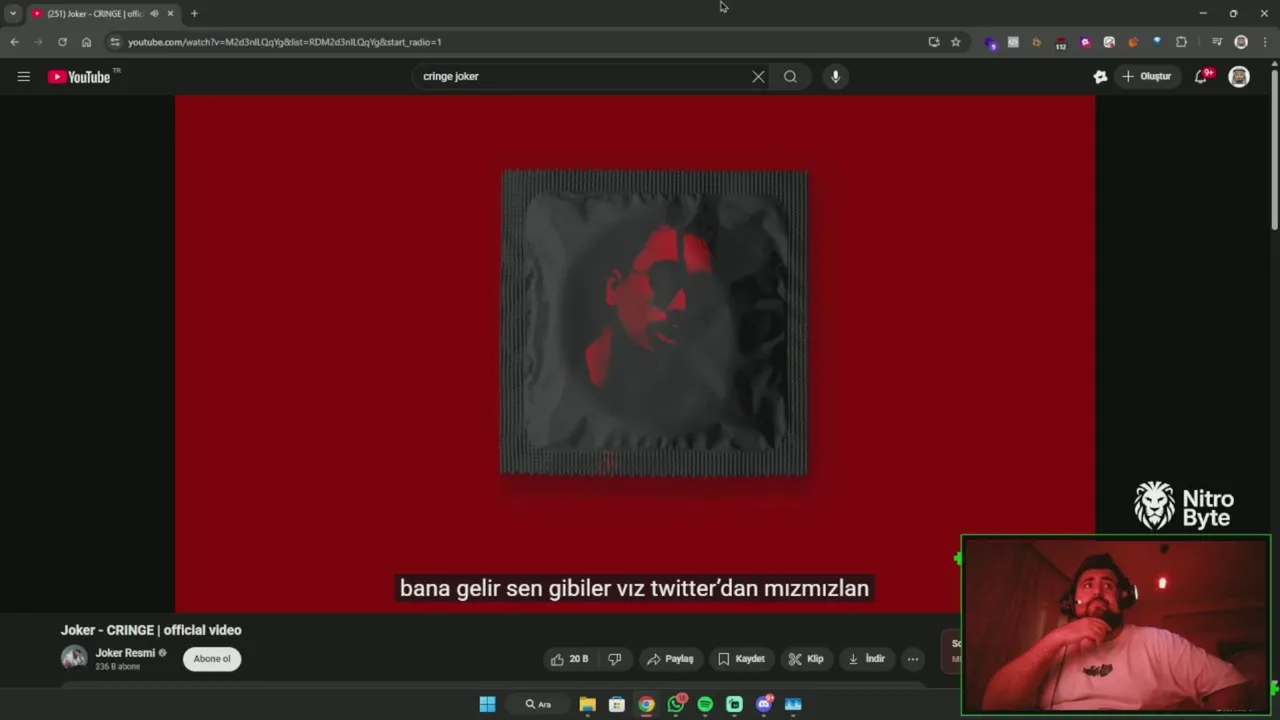Open the extension showing 112 badge

(1061, 42)
